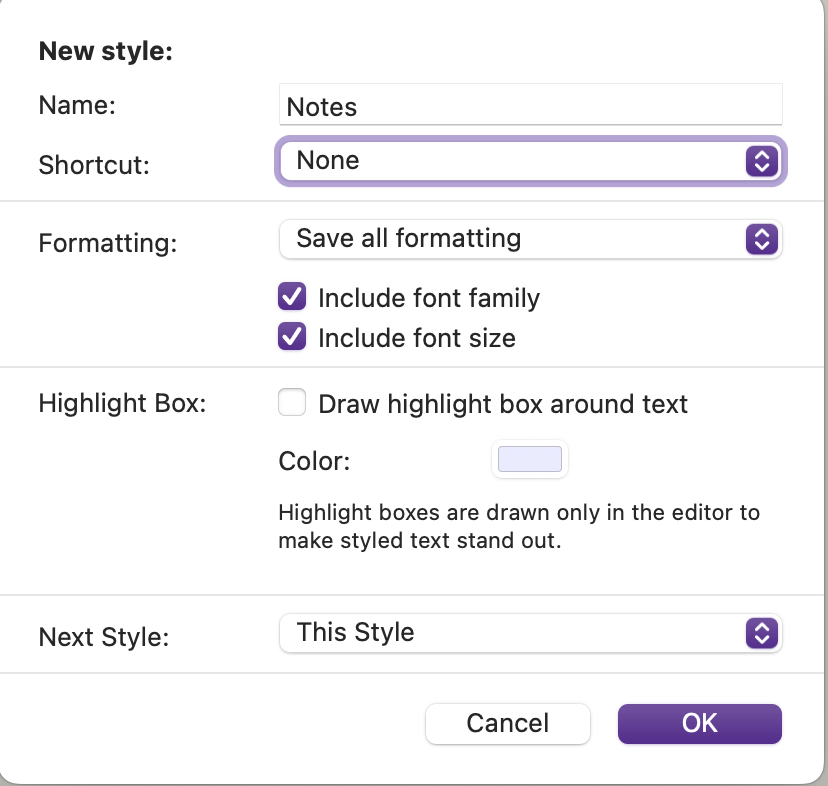The height and width of the screenshot is (786, 828).
Task: Click the Formatting popup chevron arrows
Action: pos(762,239)
